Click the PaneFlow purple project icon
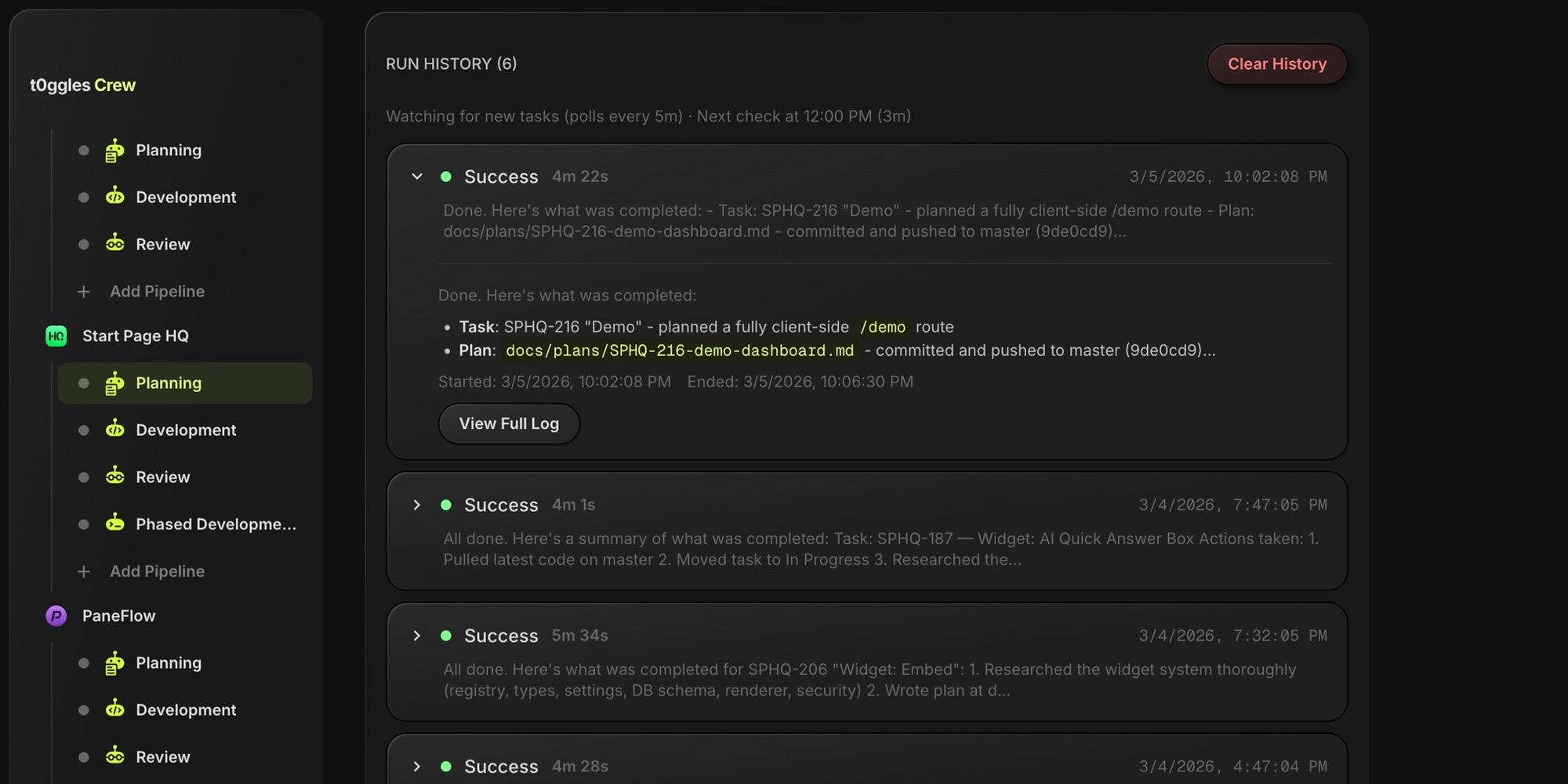 tap(56, 616)
